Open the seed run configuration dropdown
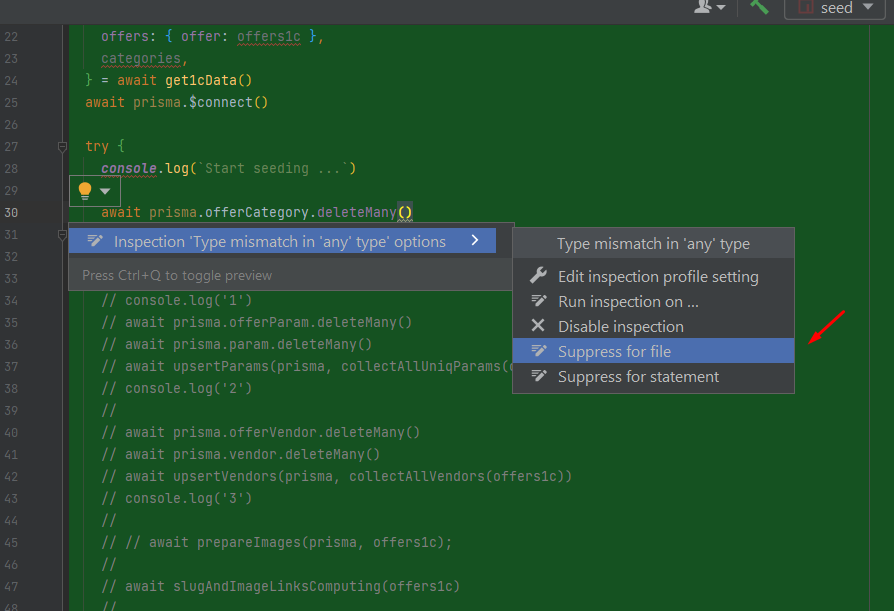 click(835, 8)
